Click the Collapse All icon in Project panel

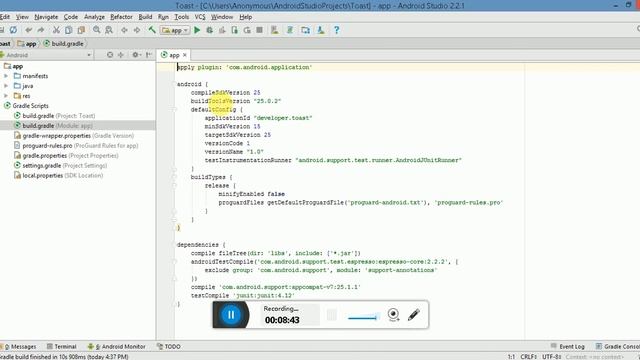[x=121, y=55]
